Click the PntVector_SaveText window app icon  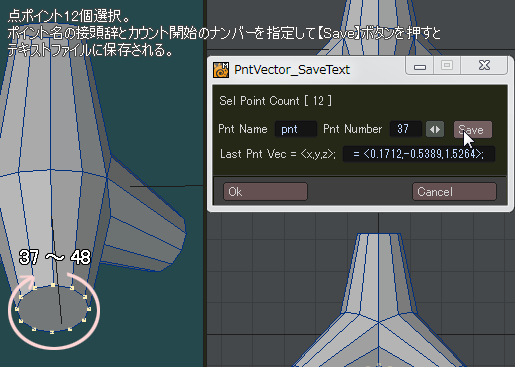click(221, 70)
